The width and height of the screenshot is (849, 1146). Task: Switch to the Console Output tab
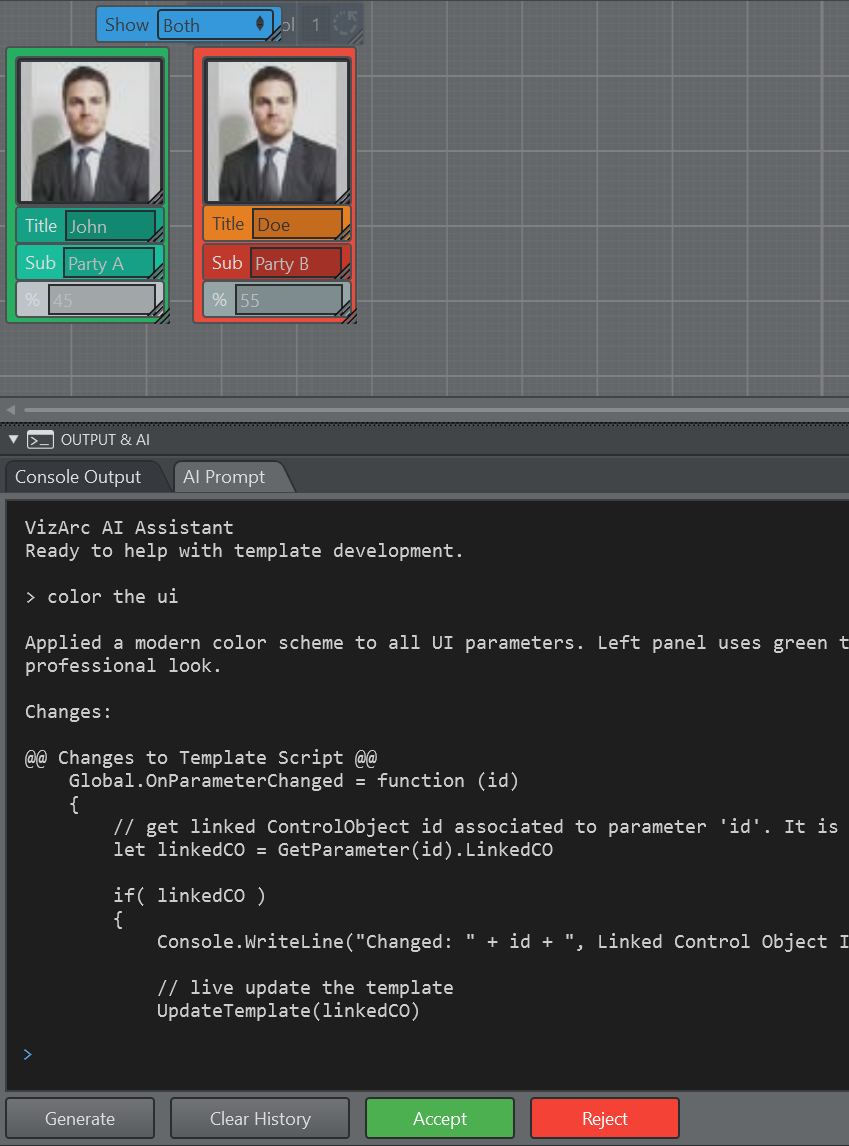[x=78, y=477]
